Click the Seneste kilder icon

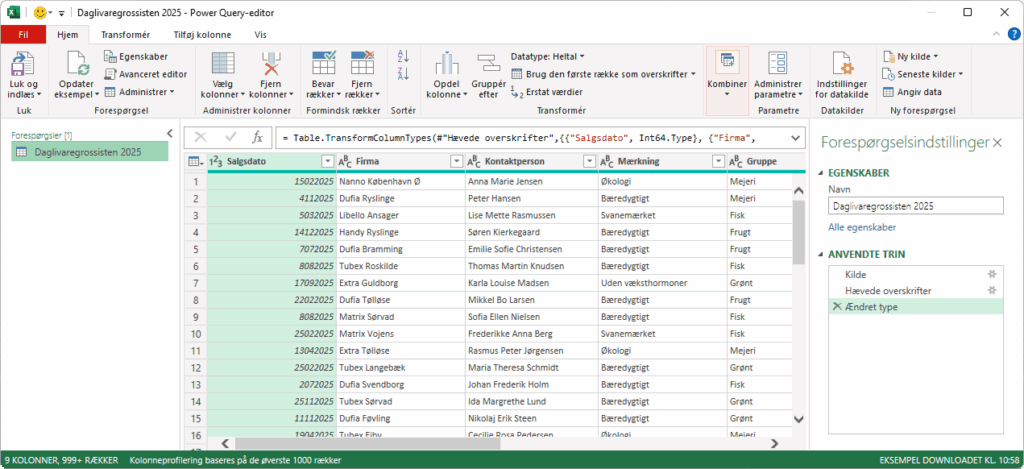[888, 74]
